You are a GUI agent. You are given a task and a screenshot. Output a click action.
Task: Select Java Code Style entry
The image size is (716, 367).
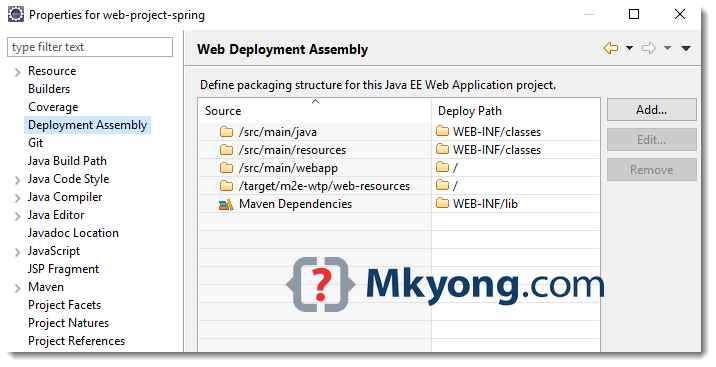click(68, 179)
